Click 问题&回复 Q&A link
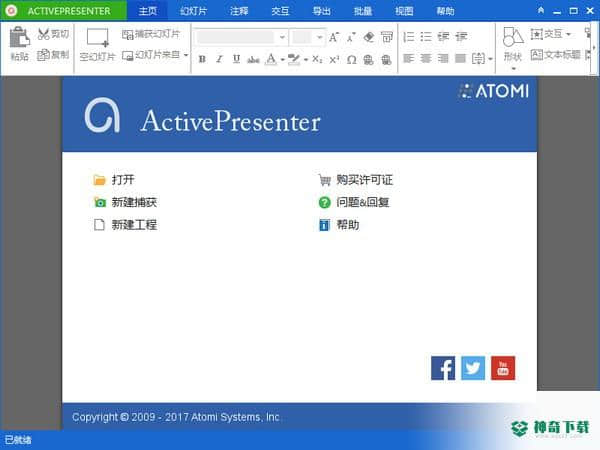This screenshot has width=600, height=450. click(x=354, y=202)
